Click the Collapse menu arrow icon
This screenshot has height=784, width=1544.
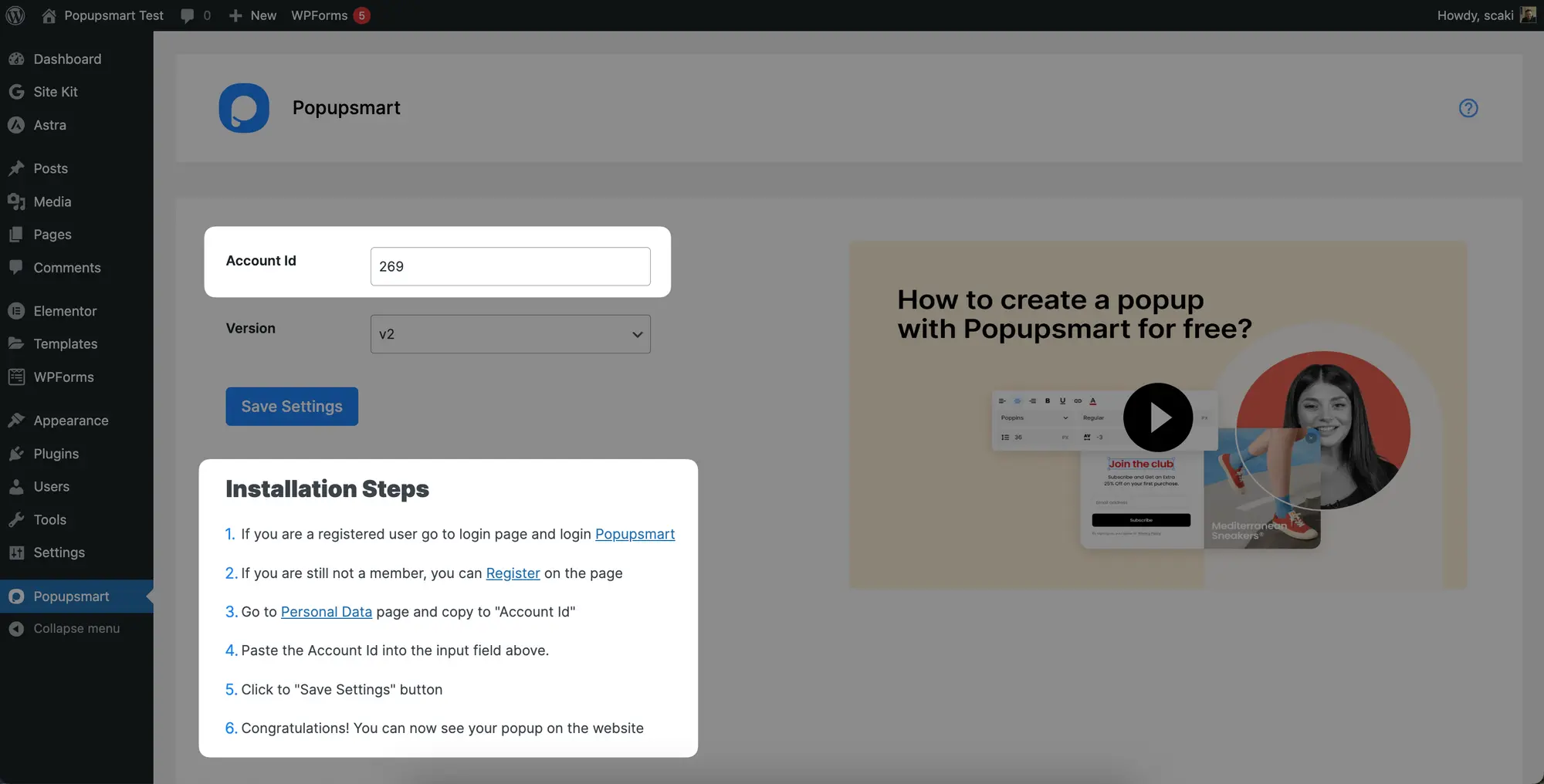pos(16,629)
